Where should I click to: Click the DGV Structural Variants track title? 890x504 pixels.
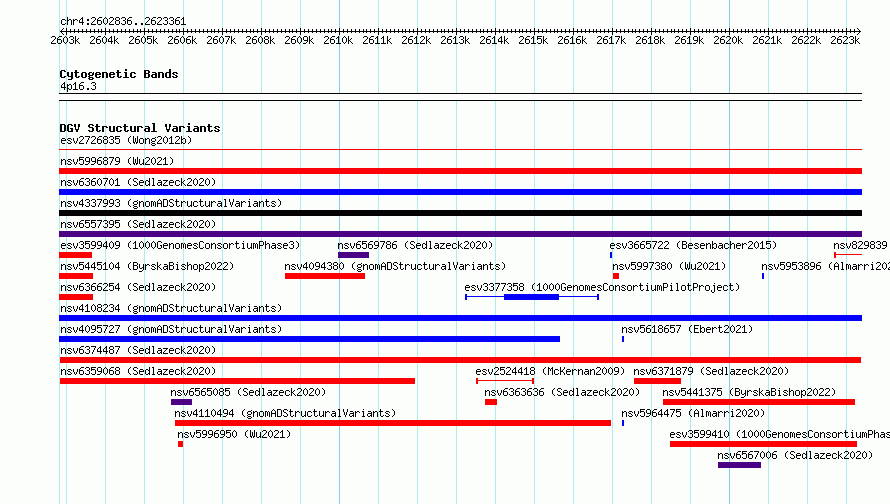(x=140, y=128)
